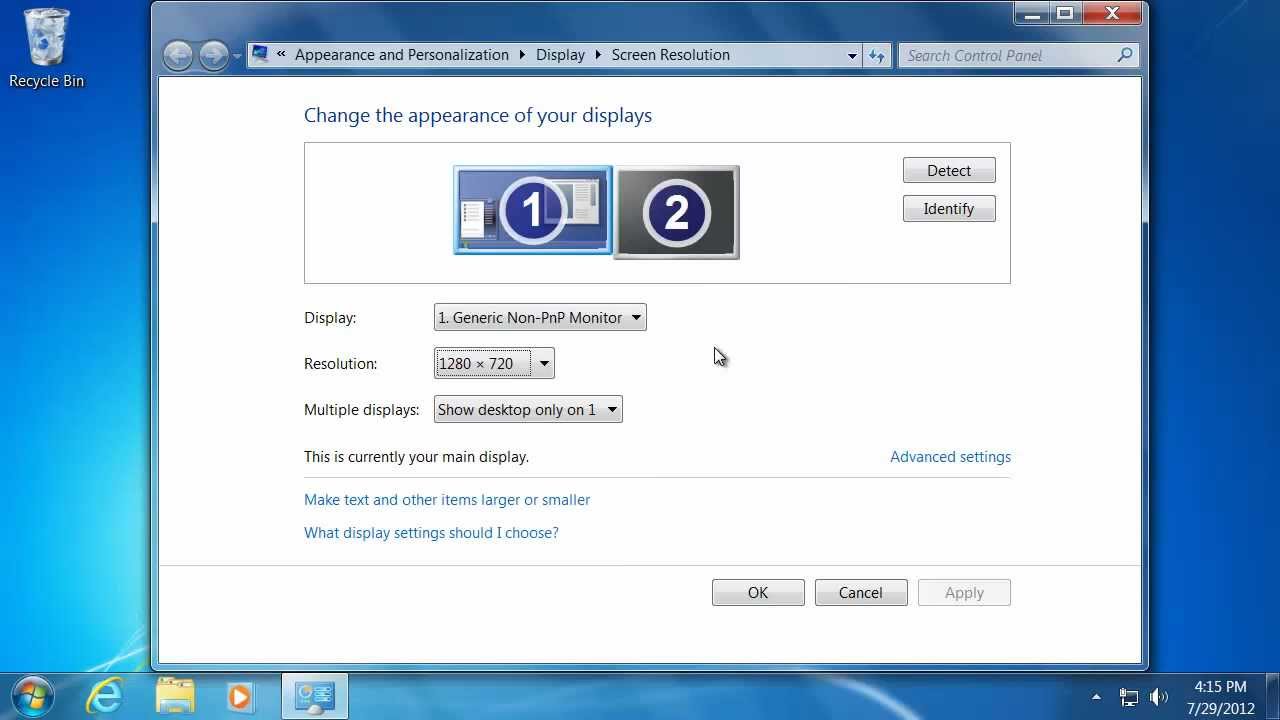
Task: Click the search magnifier icon
Action: (x=1125, y=55)
